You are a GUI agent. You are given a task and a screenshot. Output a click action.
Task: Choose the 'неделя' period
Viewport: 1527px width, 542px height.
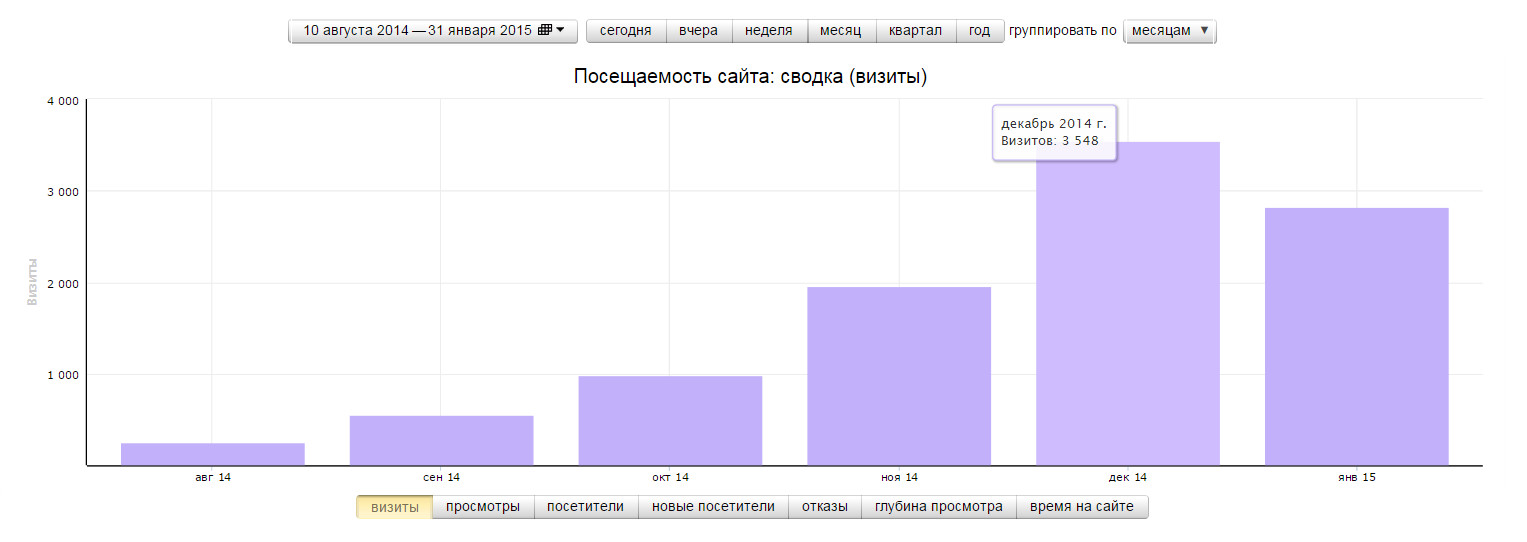768,31
